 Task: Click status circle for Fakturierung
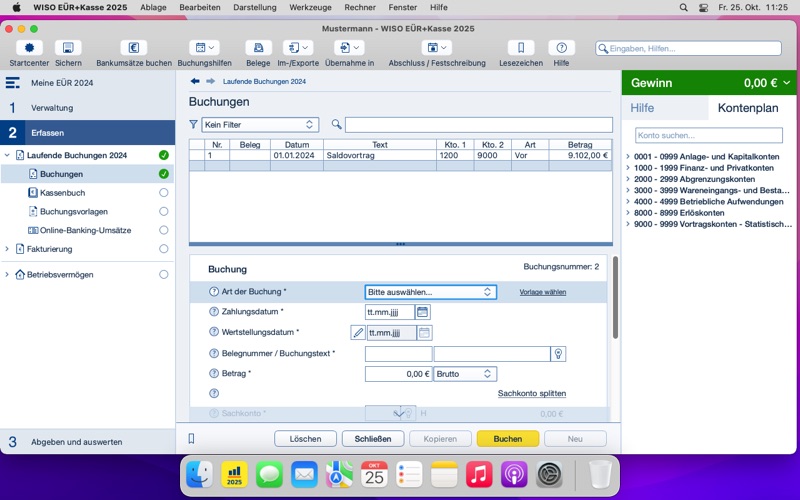(163, 249)
